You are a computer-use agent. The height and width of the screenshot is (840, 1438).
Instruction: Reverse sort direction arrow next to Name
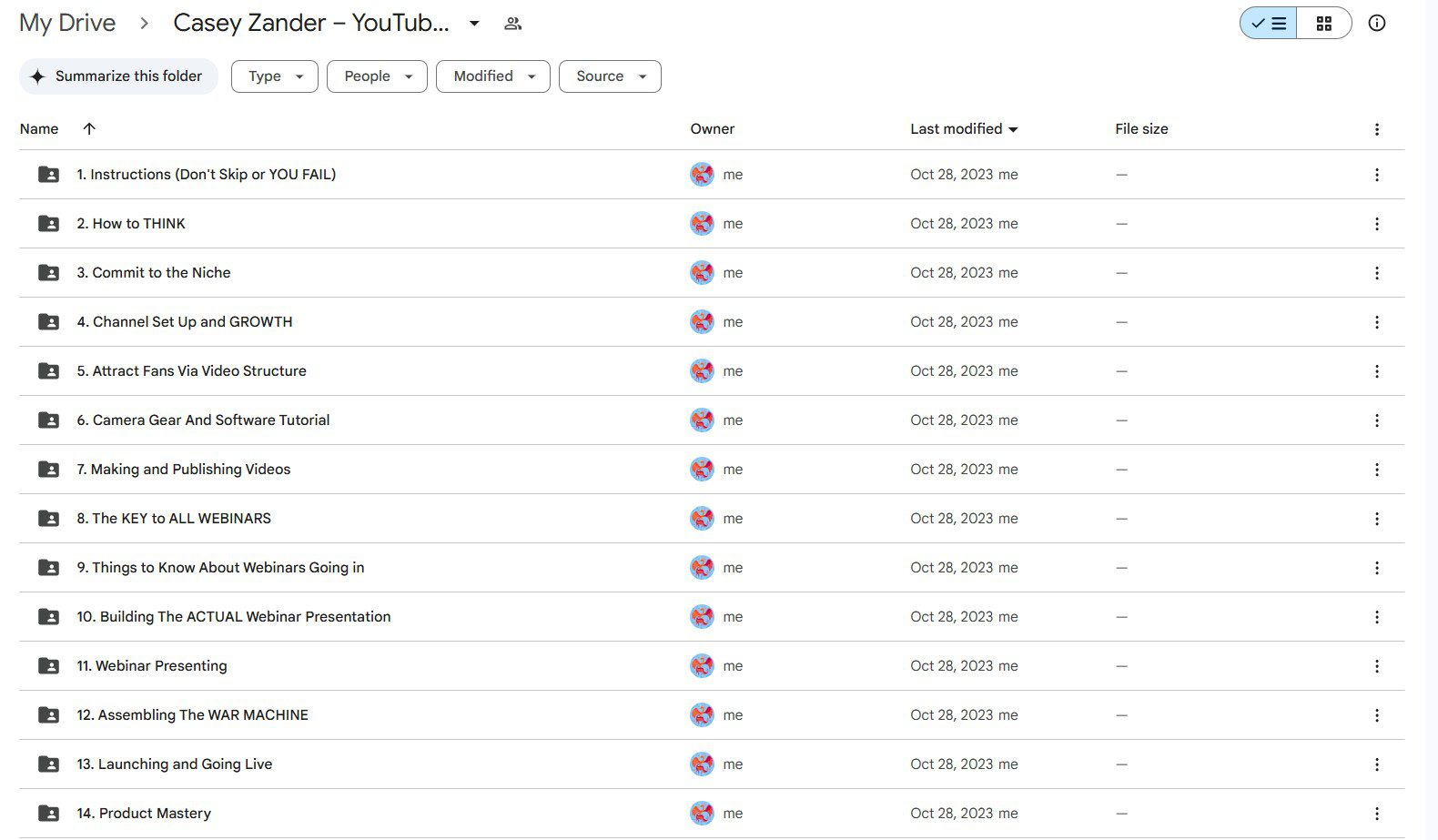pyautogui.click(x=89, y=128)
